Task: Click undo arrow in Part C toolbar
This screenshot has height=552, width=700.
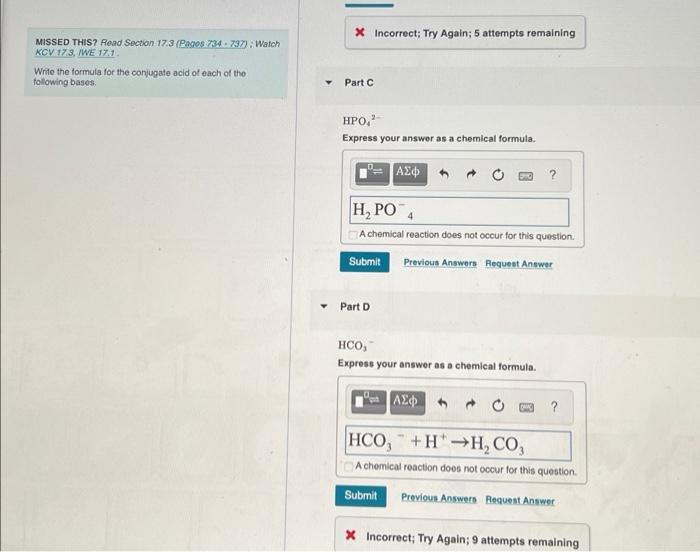Action: tap(444, 174)
